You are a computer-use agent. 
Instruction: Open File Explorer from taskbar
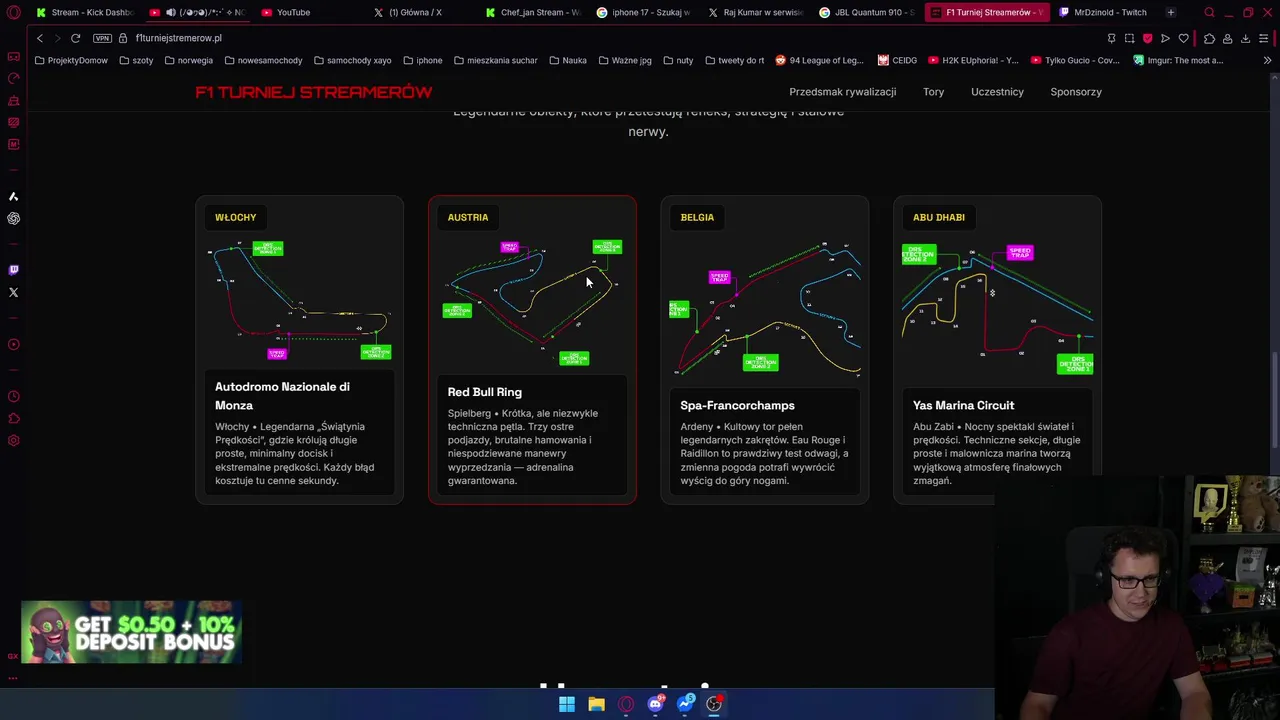(596, 704)
